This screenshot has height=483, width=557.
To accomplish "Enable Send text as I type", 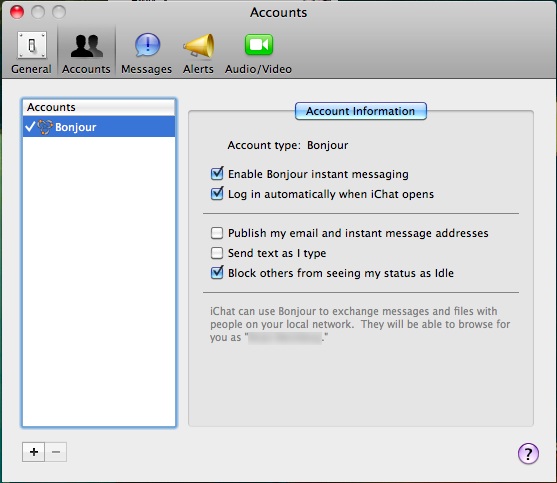I will tap(217, 253).
